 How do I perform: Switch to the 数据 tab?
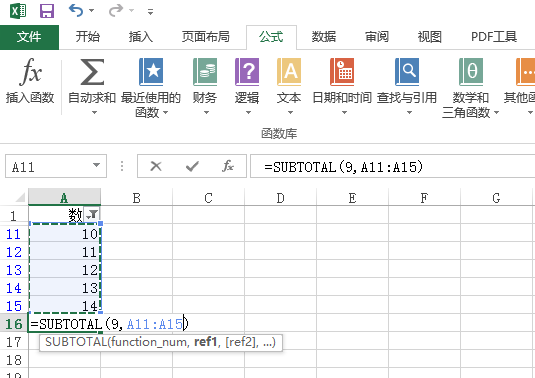click(x=324, y=37)
